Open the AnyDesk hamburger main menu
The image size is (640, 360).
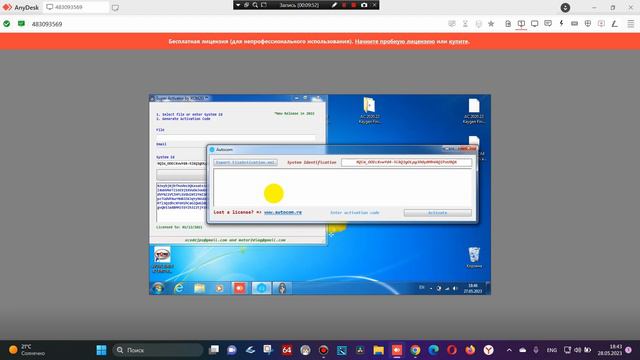point(631,24)
